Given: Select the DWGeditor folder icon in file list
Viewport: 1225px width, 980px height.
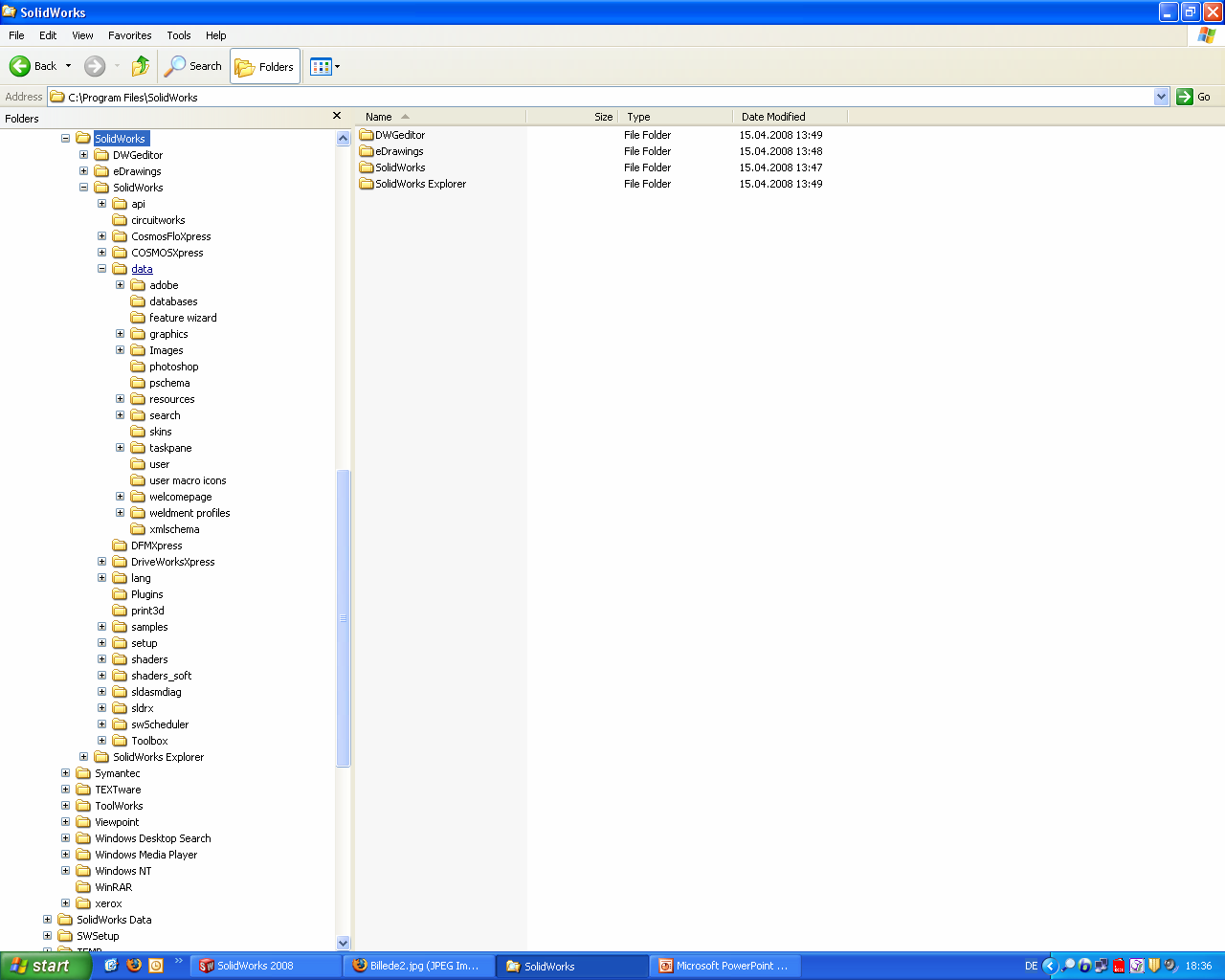Looking at the screenshot, I should click(367, 135).
